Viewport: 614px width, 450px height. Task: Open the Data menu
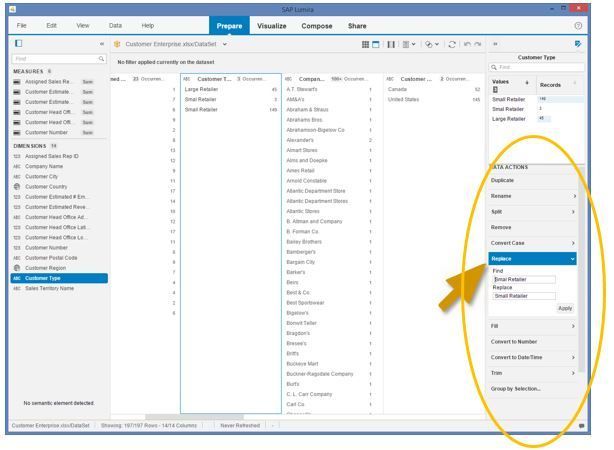(115, 25)
